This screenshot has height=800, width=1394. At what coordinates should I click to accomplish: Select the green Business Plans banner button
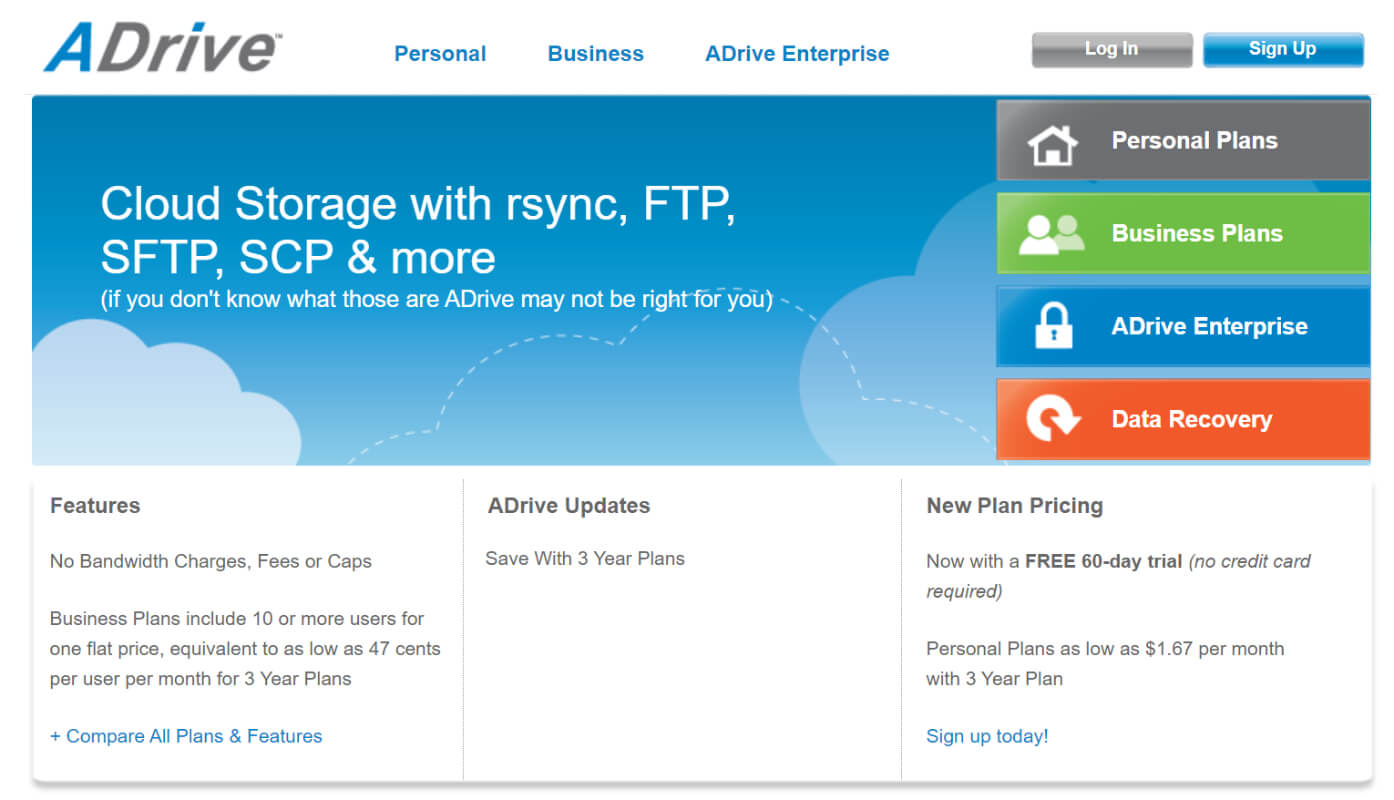pos(1183,233)
